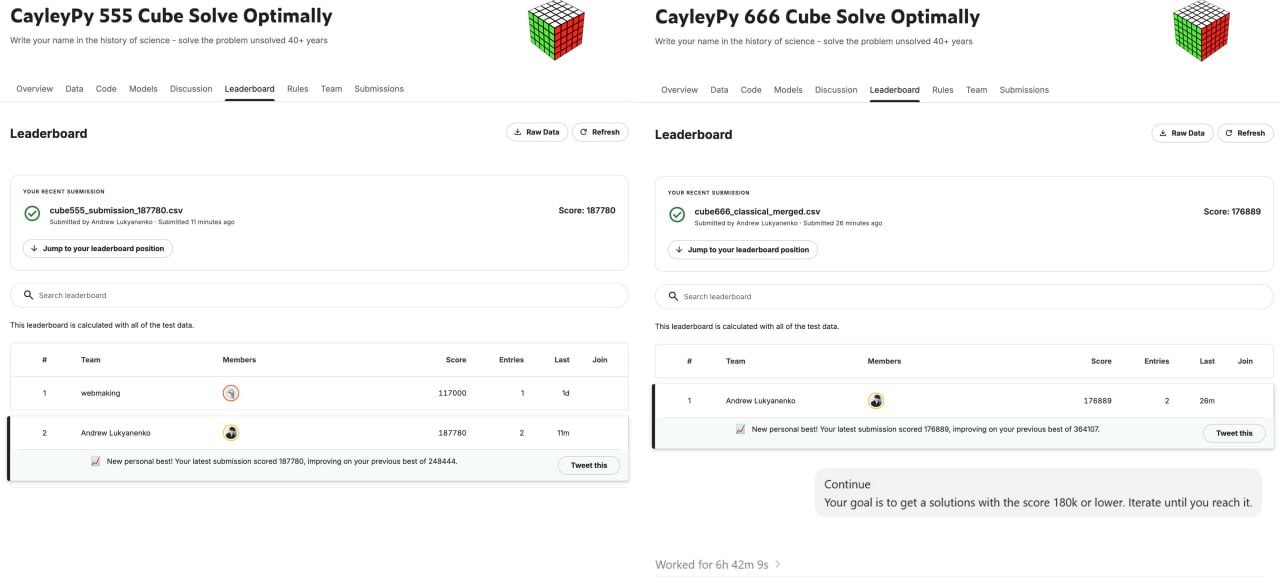1280x583 pixels.
Task: Open the webmaking team row link
Action: pyautogui.click(x=100, y=393)
